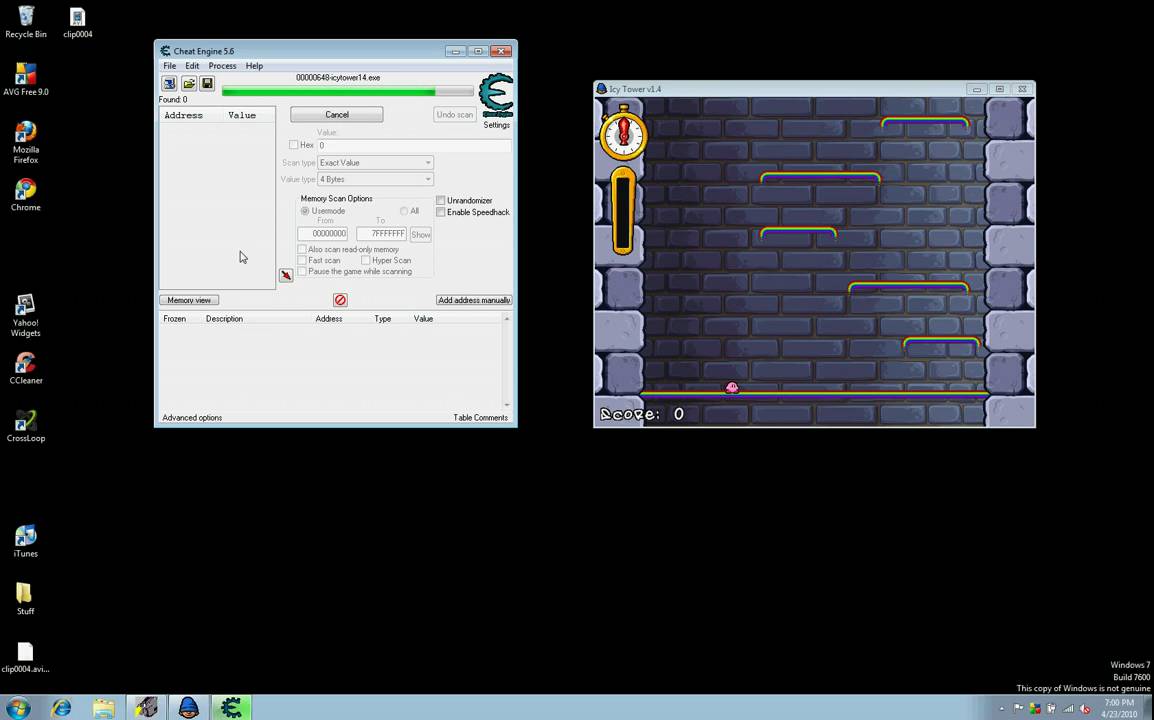This screenshot has height=720, width=1154.
Task: Open Settings via the Cheat Engine logo
Action: coord(495,95)
